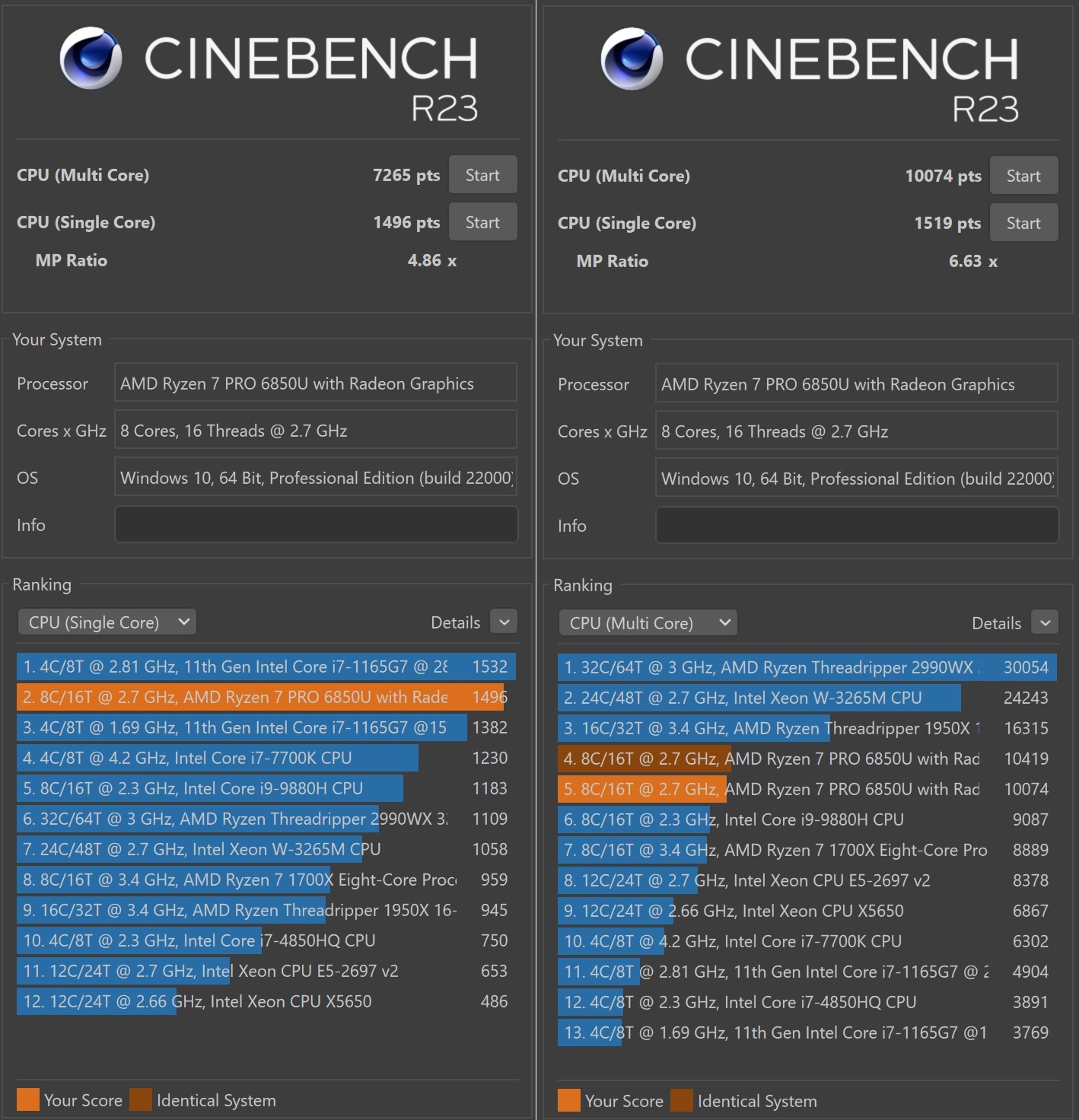Select the Core i9-9880H row scoring 9087
The height and width of the screenshot is (1120, 1079).
tap(807, 819)
